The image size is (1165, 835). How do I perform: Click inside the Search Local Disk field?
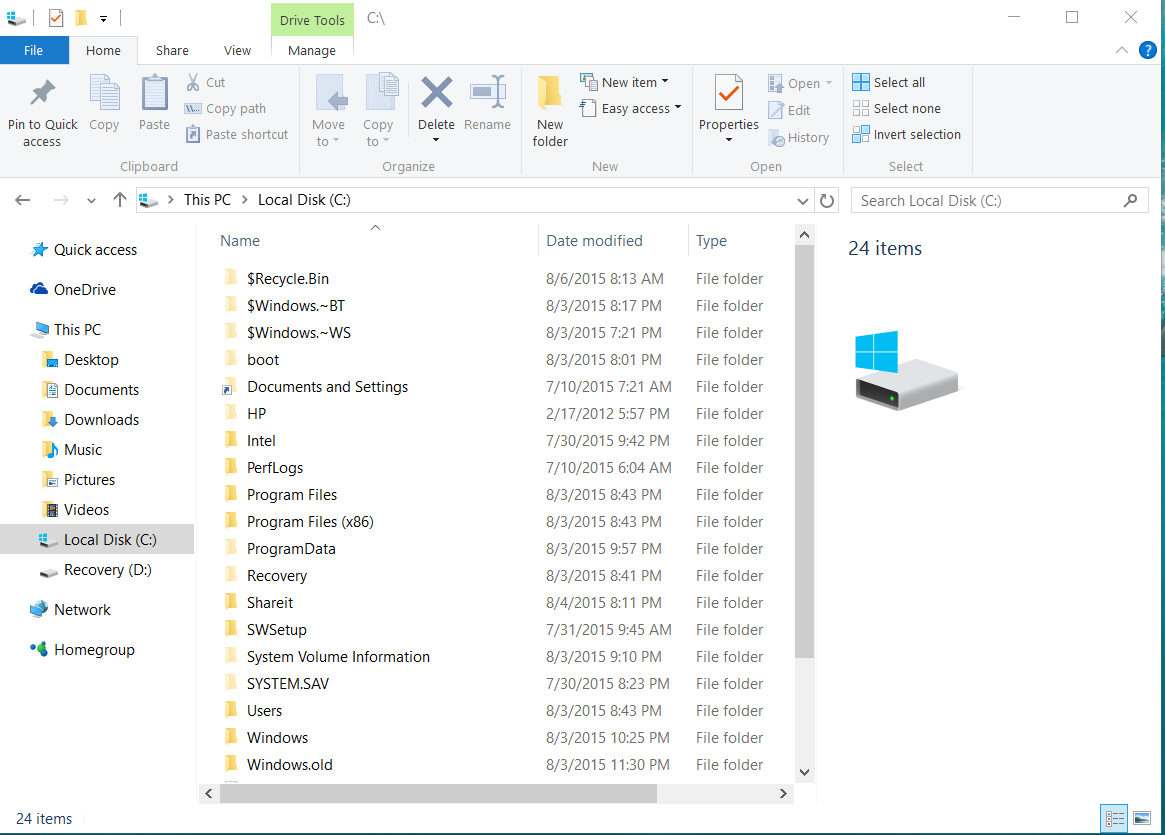coord(985,200)
